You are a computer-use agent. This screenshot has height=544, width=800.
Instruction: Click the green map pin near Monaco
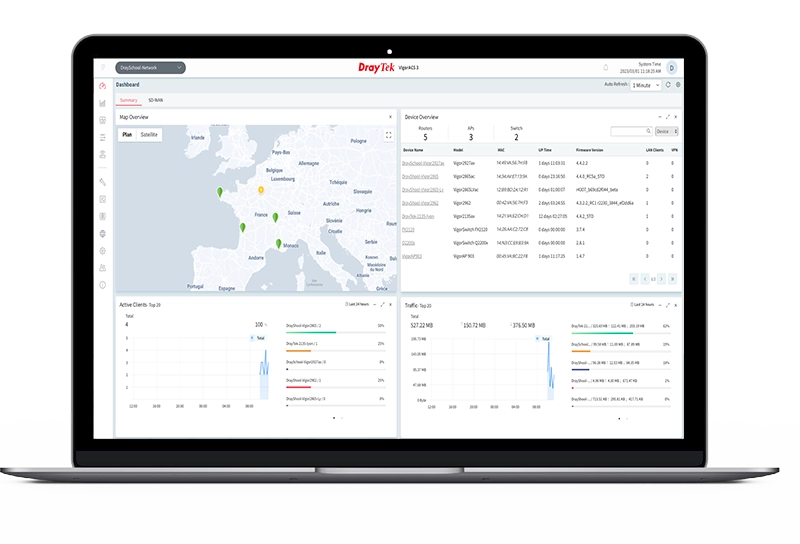pos(279,244)
